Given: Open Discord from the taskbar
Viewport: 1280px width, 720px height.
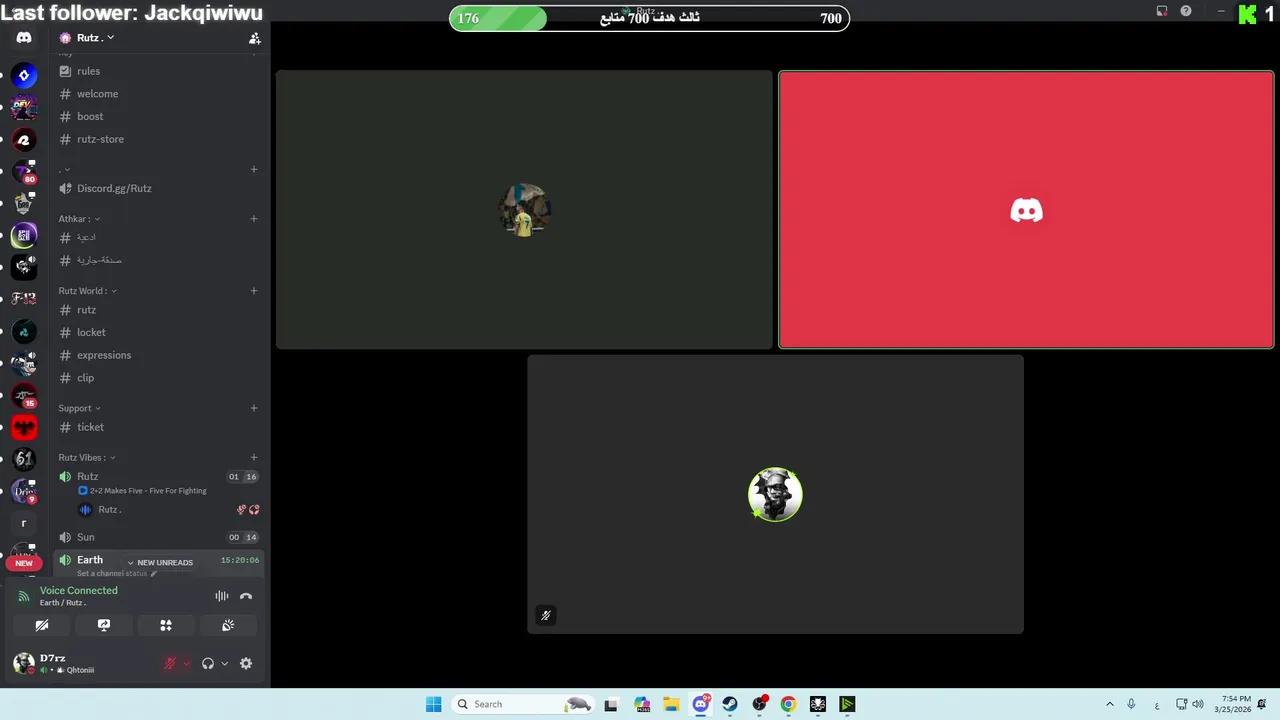Looking at the screenshot, I should [701, 704].
